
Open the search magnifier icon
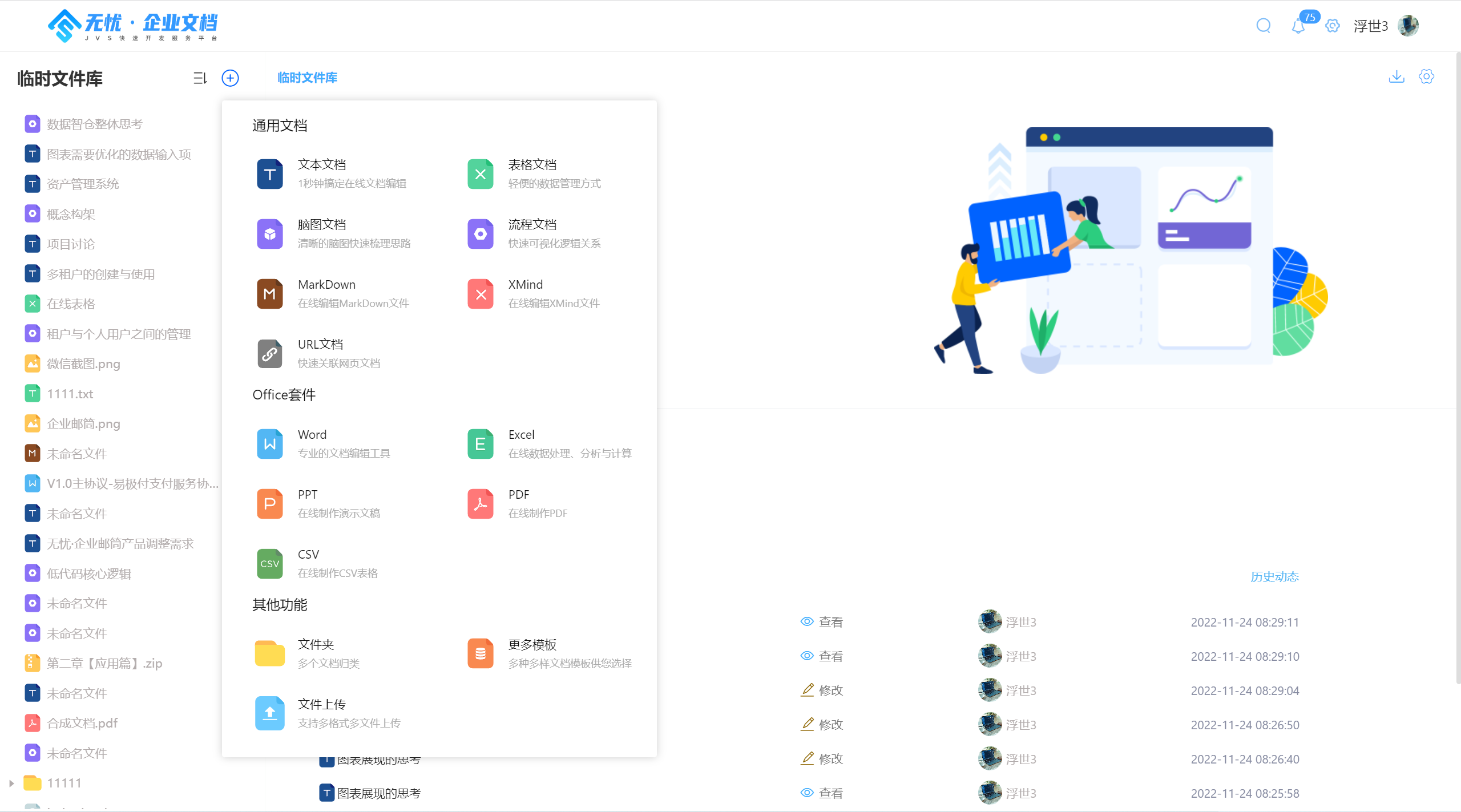pos(1263,26)
